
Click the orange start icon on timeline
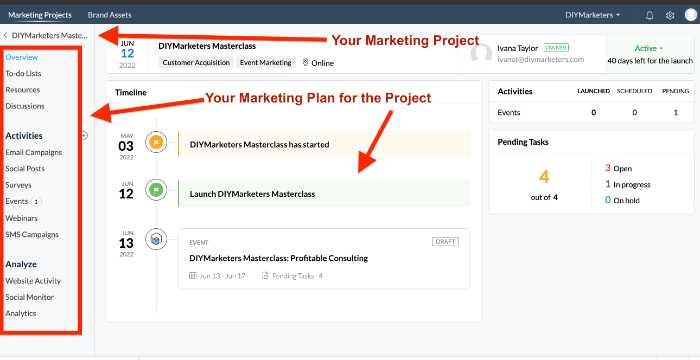[156, 142]
